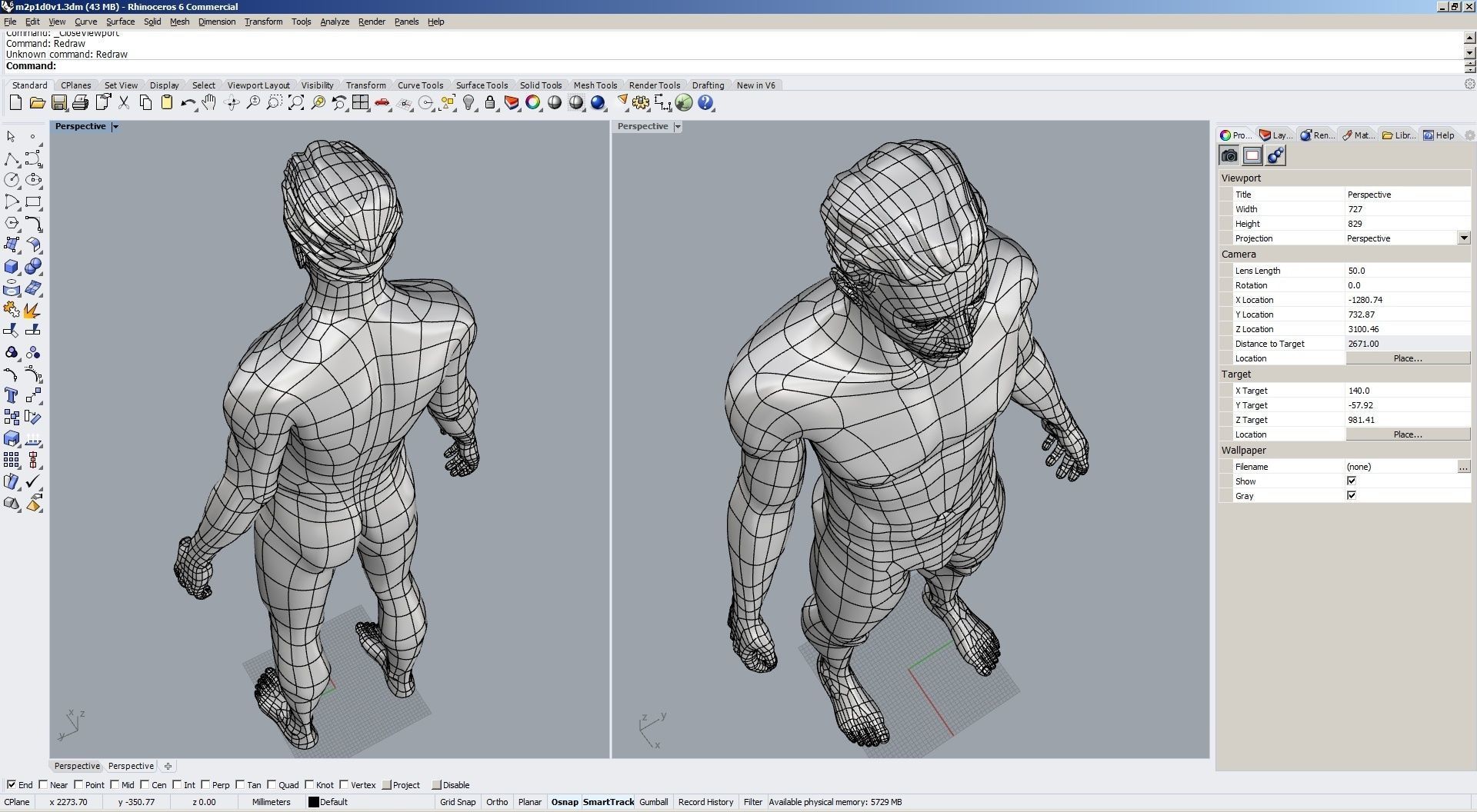
Task: Click the blue sphere Render icon
Action: click(x=598, y=102)
